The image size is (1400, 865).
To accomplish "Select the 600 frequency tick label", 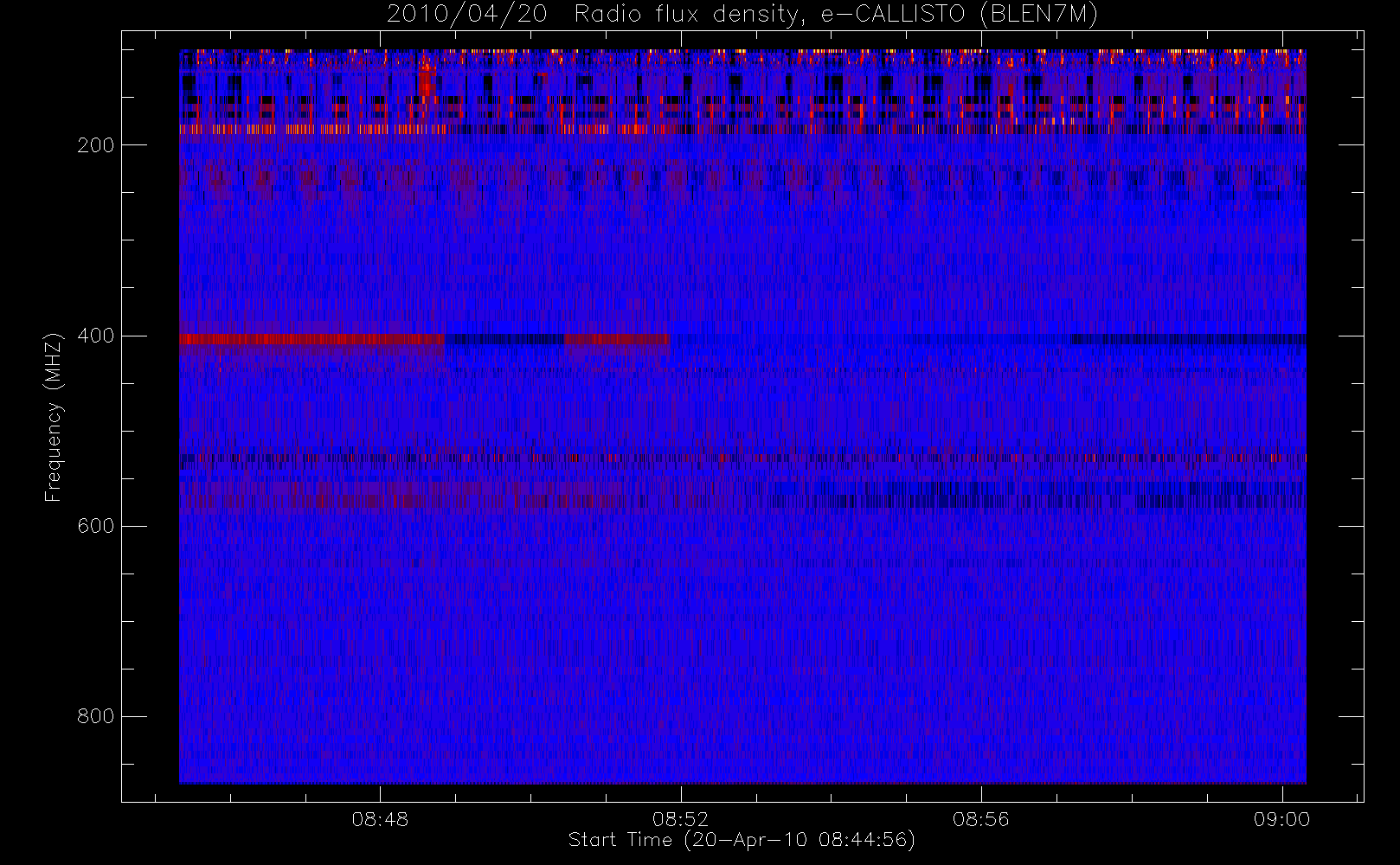I will coord(96,526).
